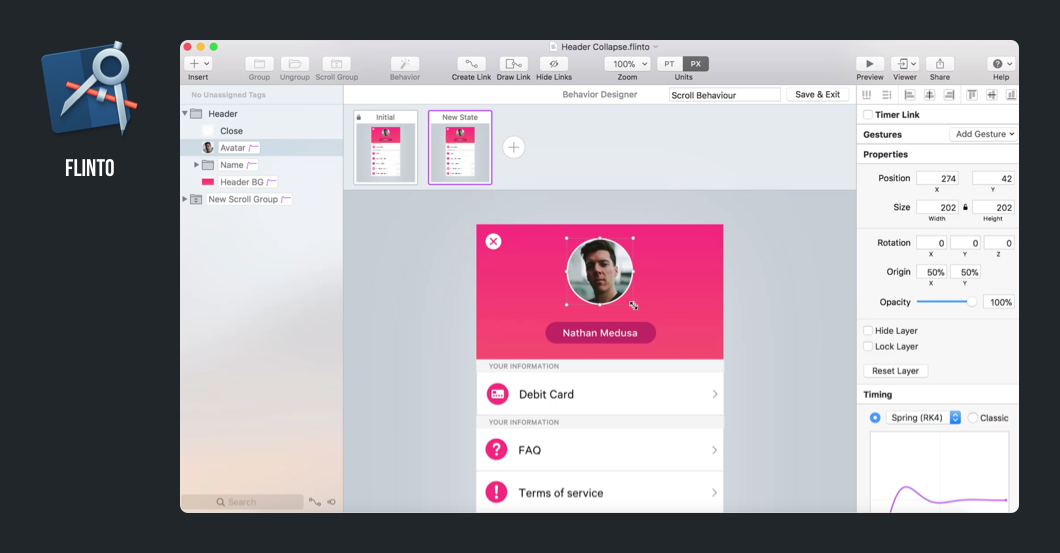Select the Initial state thumbnail

coord(386,147)
